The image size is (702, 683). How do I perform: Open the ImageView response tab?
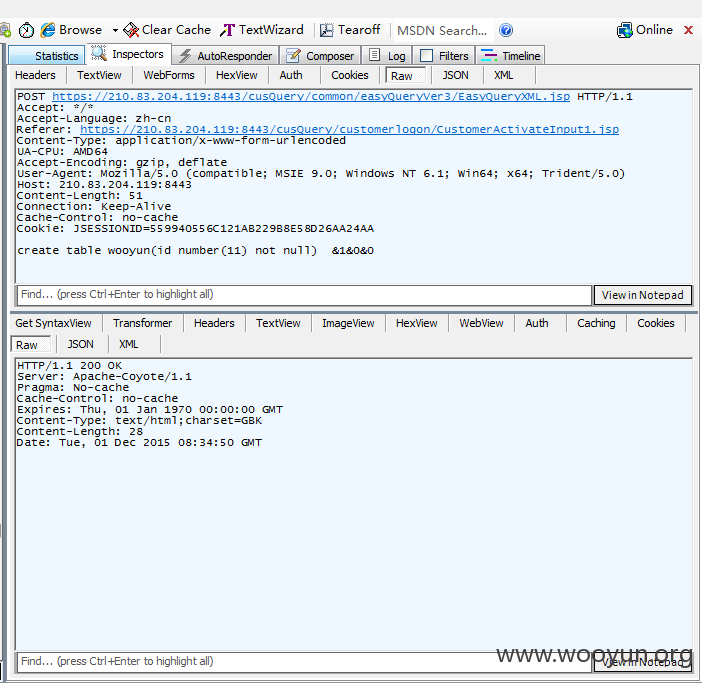(348, 323)
